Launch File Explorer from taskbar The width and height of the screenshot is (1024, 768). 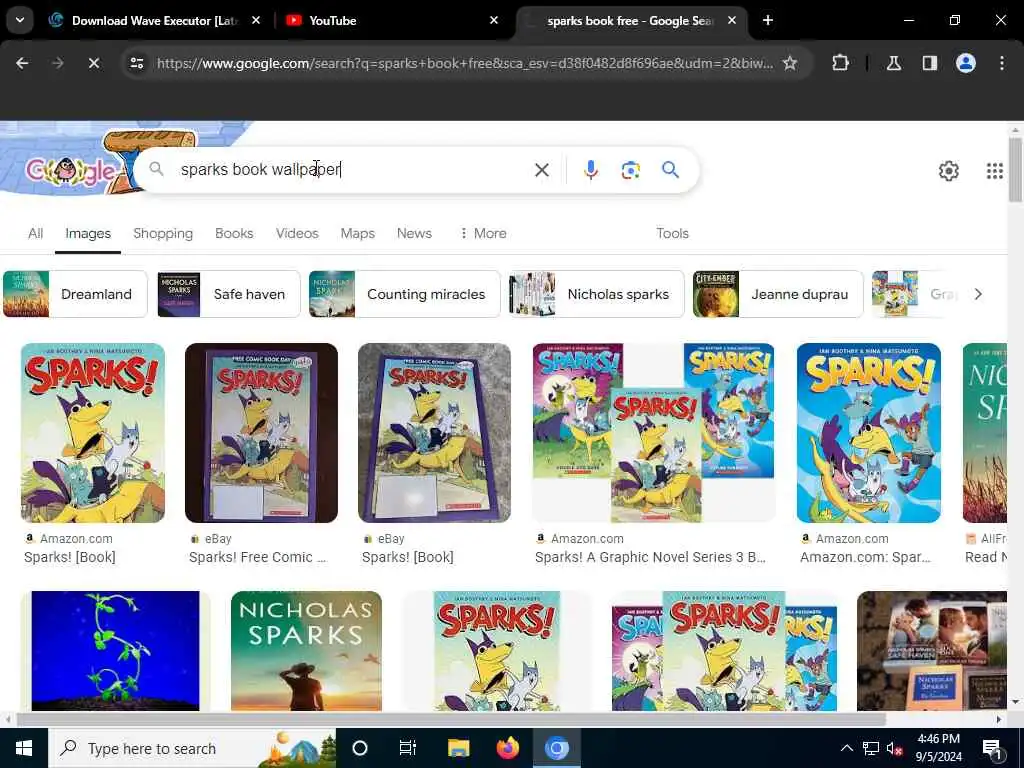tap(458, 748)
